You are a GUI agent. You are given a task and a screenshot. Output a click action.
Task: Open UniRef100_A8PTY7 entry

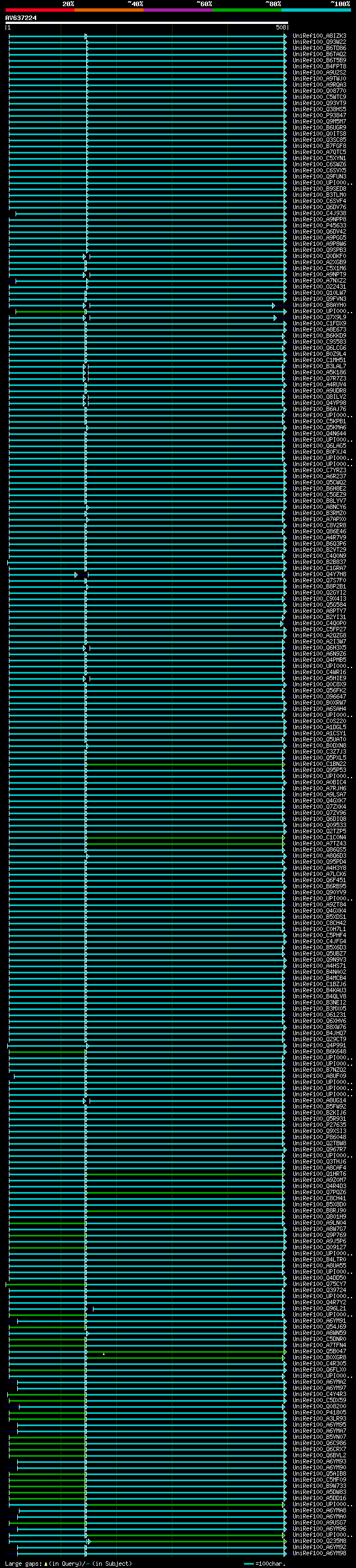click(x=319, y=611)
